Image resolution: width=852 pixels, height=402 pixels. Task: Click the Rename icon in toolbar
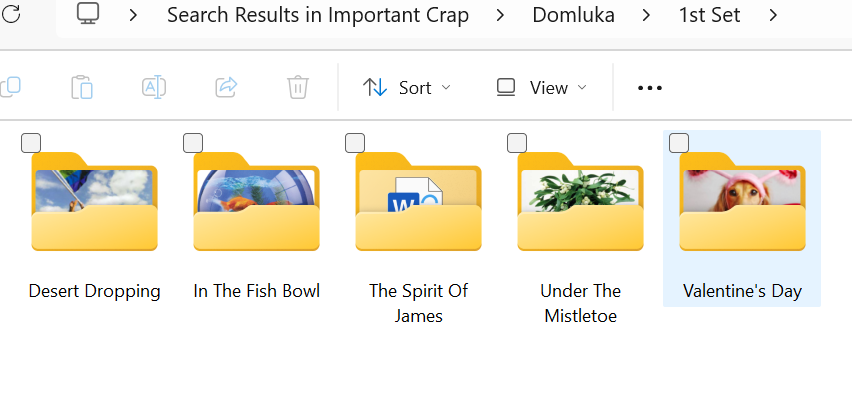[154, 88]
